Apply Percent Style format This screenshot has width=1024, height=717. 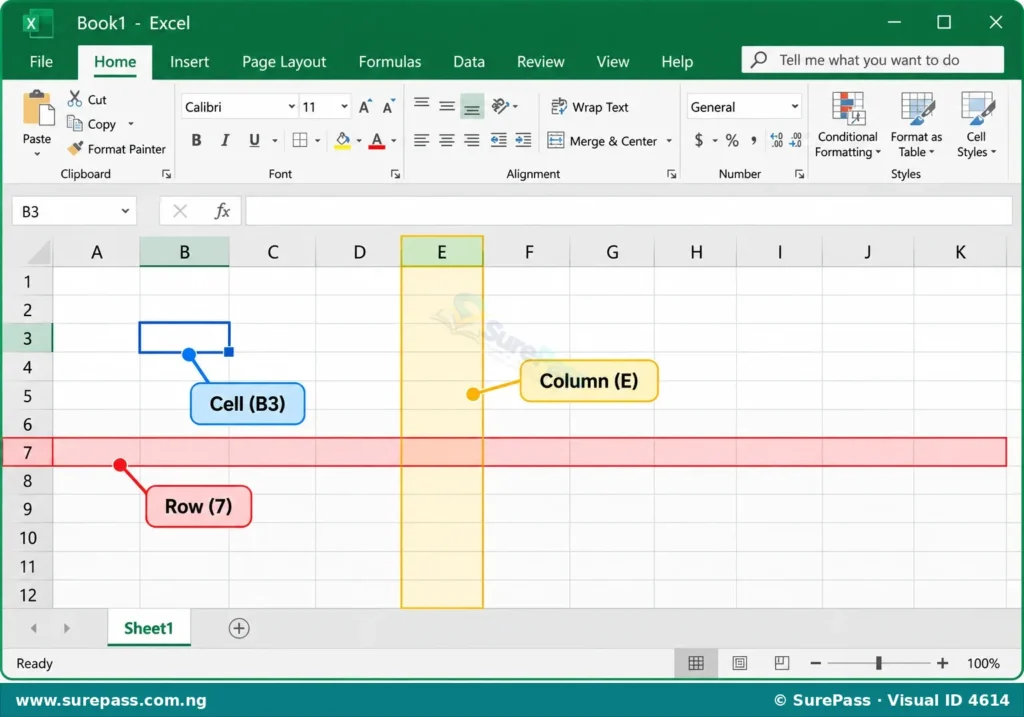tap(732, 140)
